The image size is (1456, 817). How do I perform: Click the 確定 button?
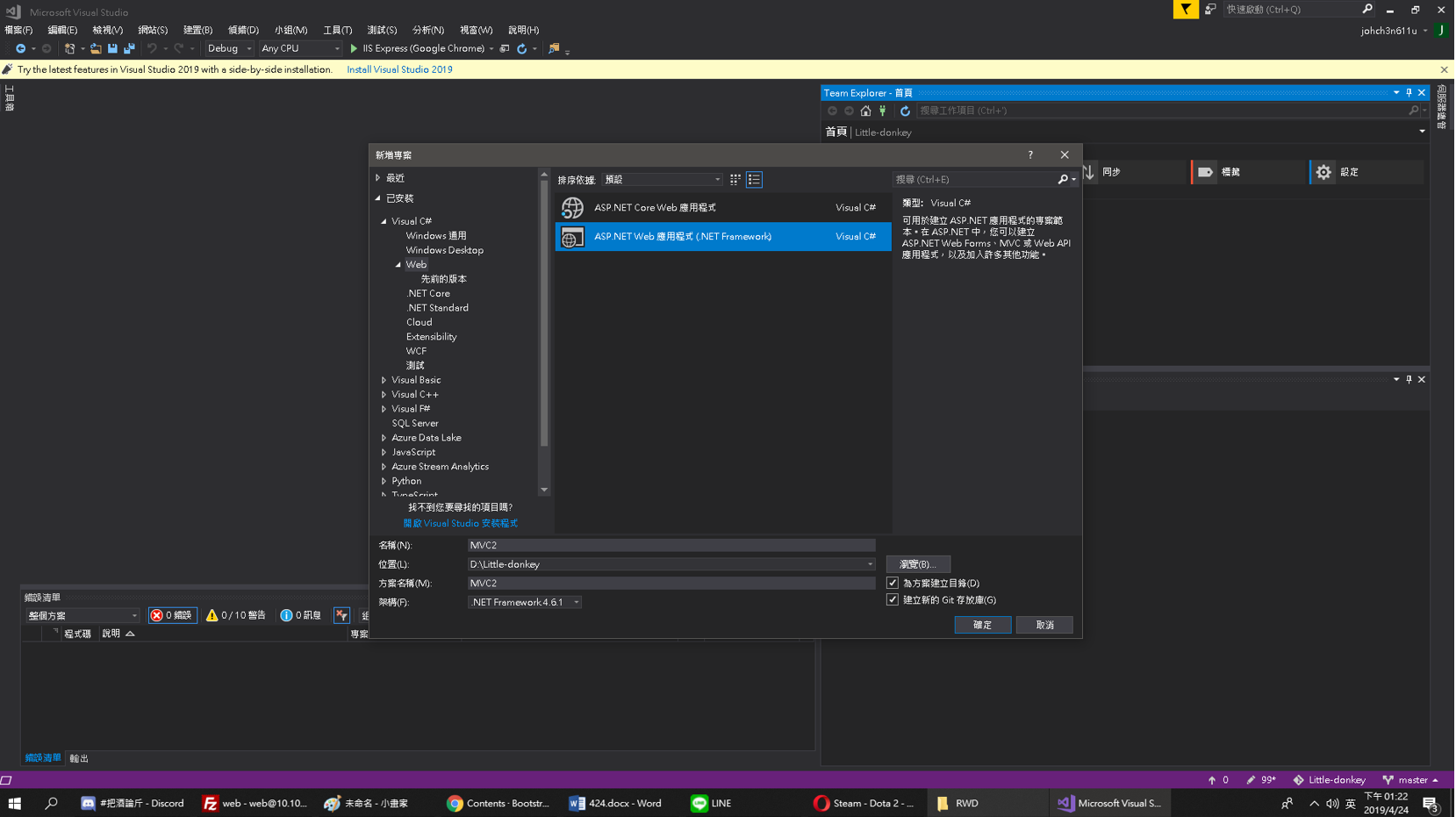click(x=983, y=625)
